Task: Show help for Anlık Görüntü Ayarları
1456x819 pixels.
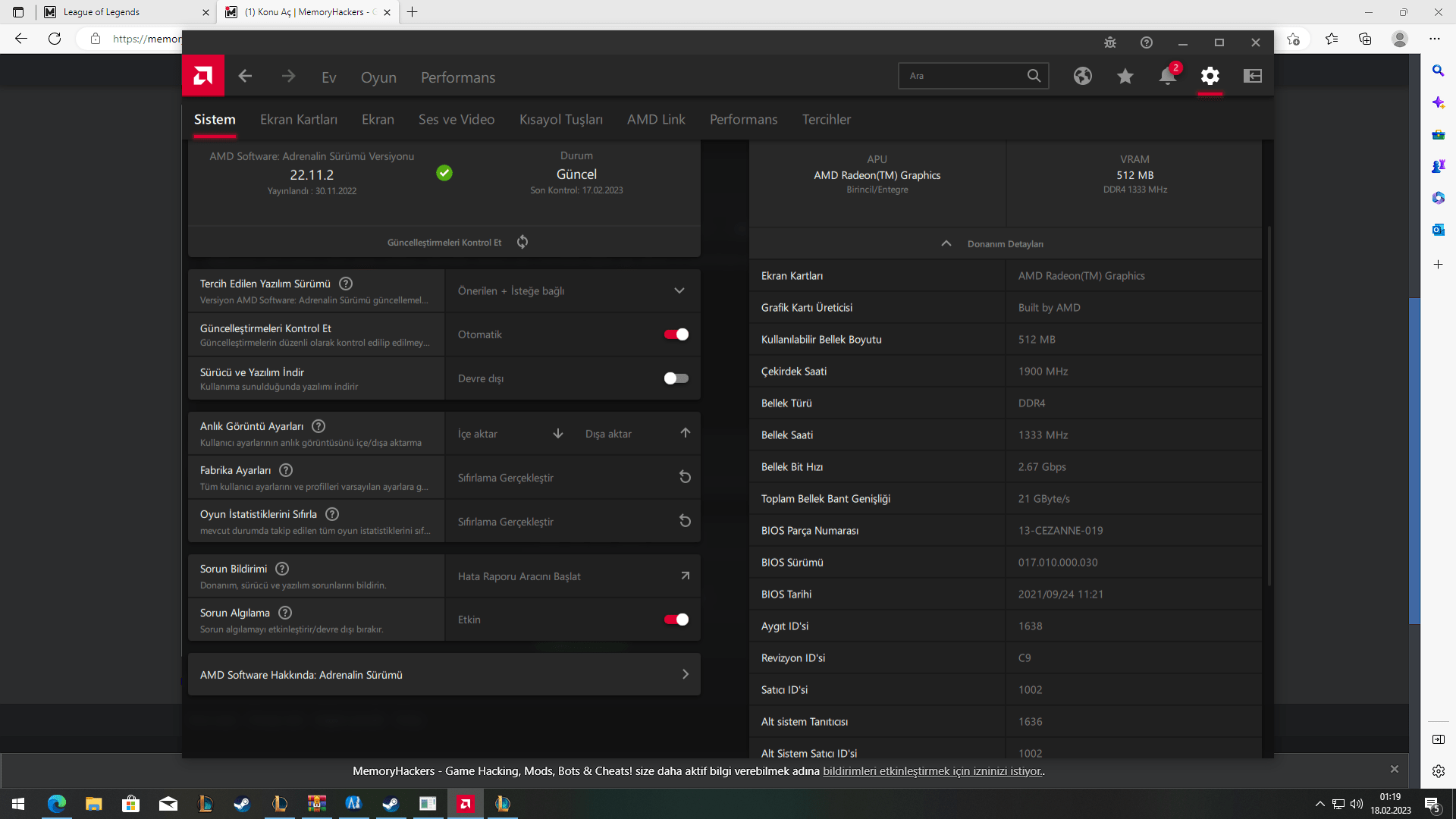Action: pyautogui.click(x=318, y=426)
